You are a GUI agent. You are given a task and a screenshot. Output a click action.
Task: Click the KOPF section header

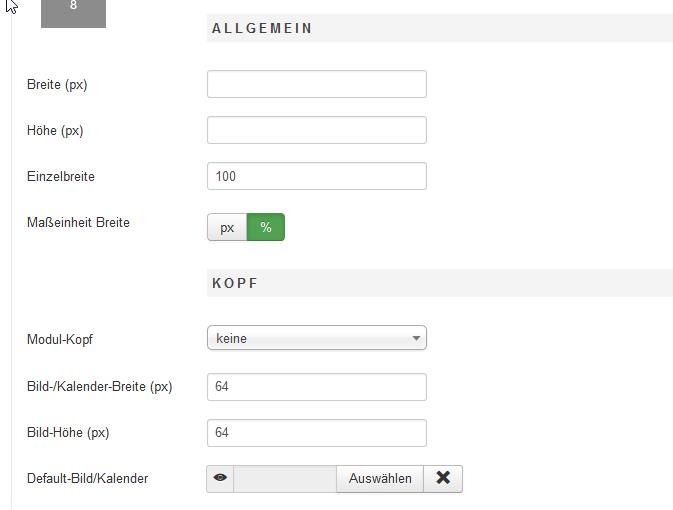(x=235, y=283)
